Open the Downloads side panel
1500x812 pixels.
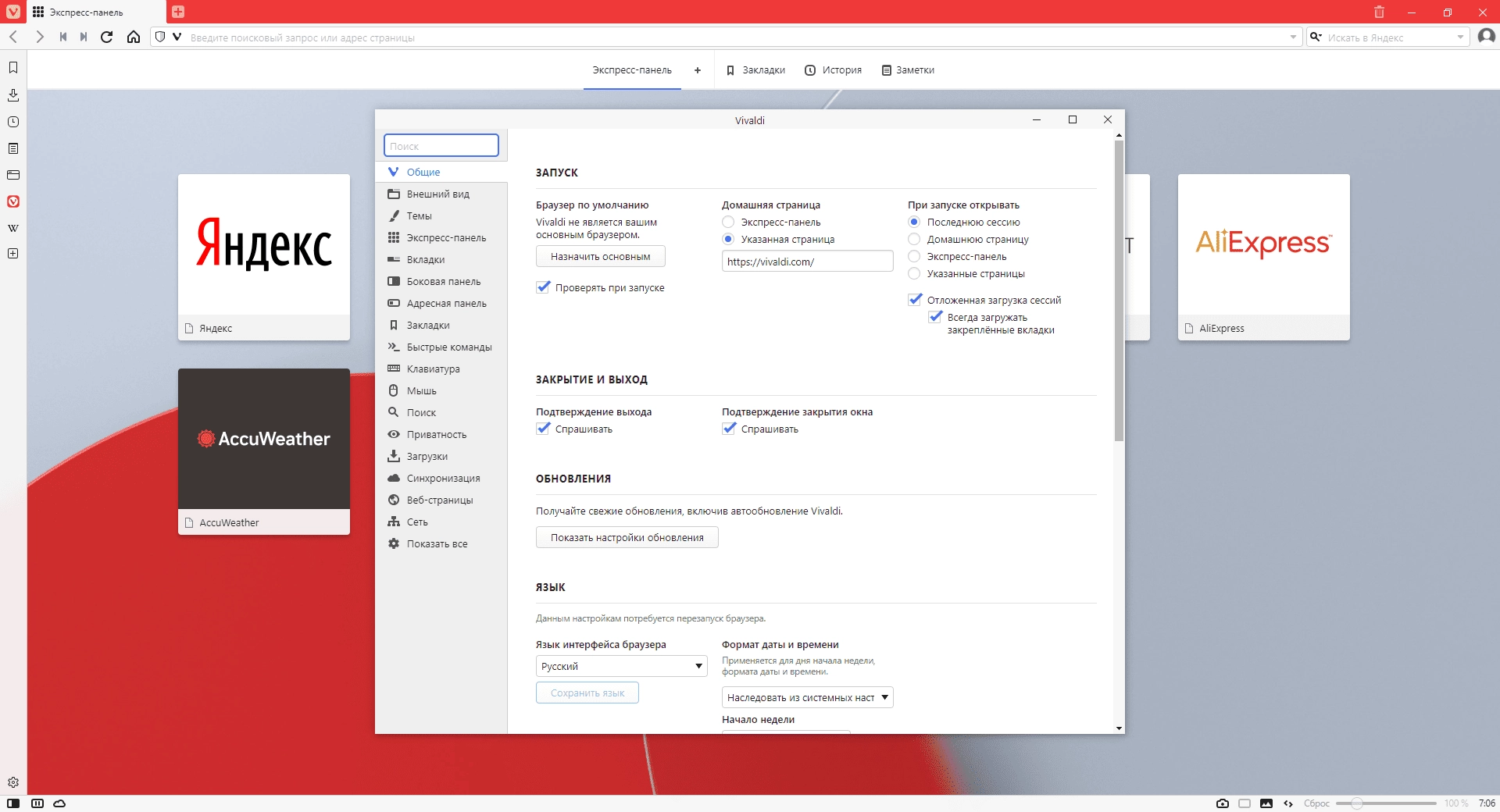point(13,95)
